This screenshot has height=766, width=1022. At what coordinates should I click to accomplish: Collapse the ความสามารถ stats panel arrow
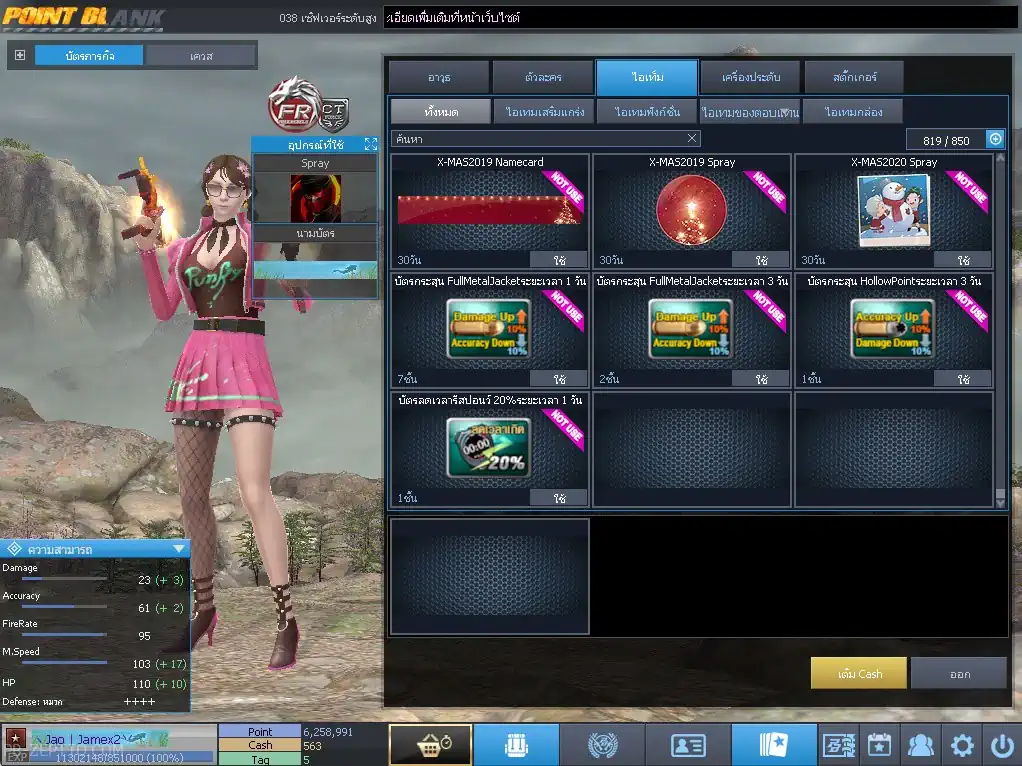point(178,549)
